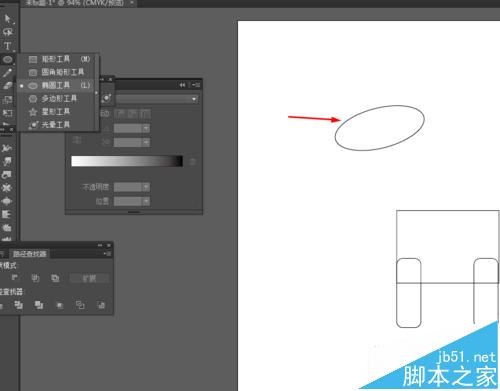This screenshot has height=391, width=500.
Task: Select the Eraser tool
Action: (7, 86)
